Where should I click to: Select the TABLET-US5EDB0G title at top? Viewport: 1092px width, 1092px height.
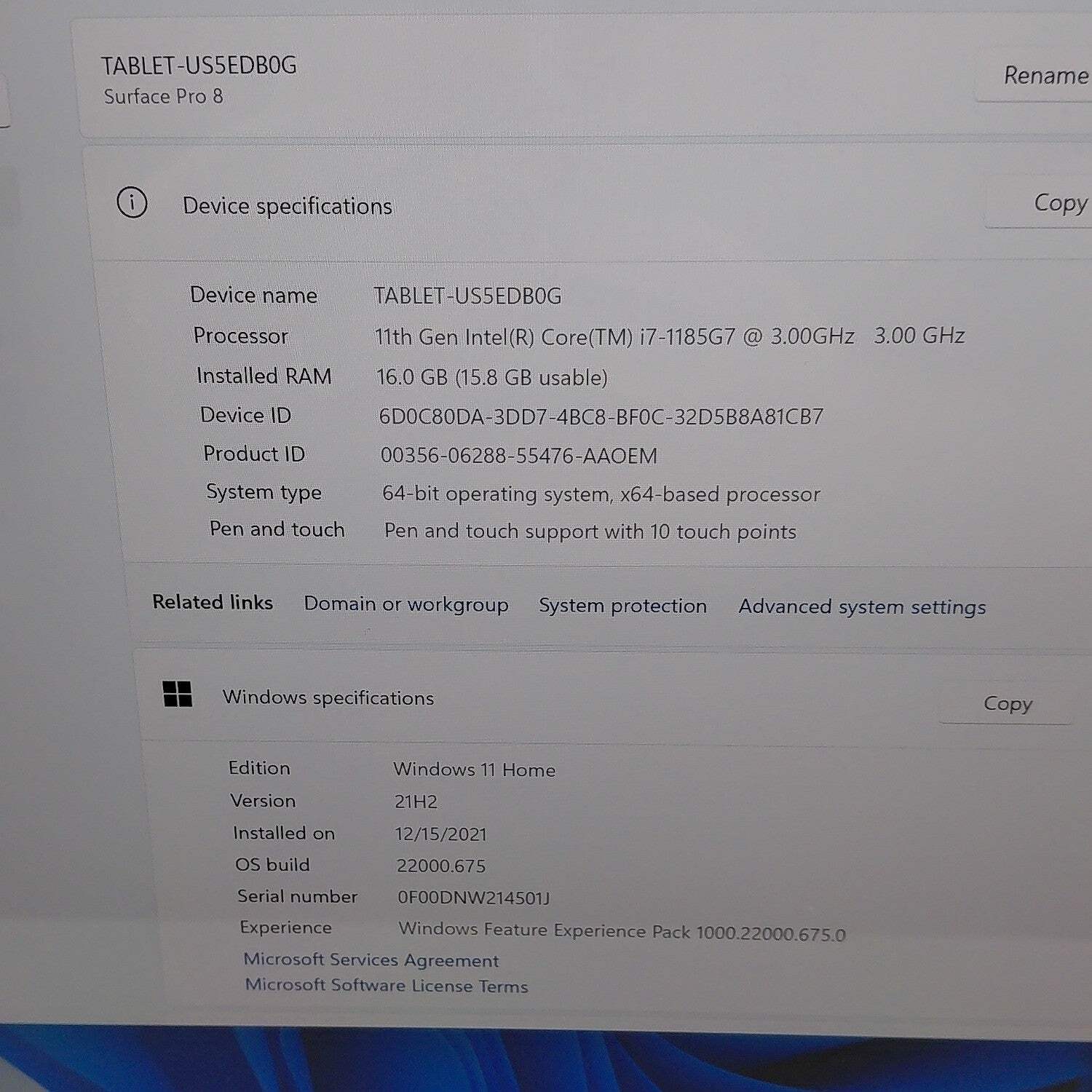[x=199, y=66]
